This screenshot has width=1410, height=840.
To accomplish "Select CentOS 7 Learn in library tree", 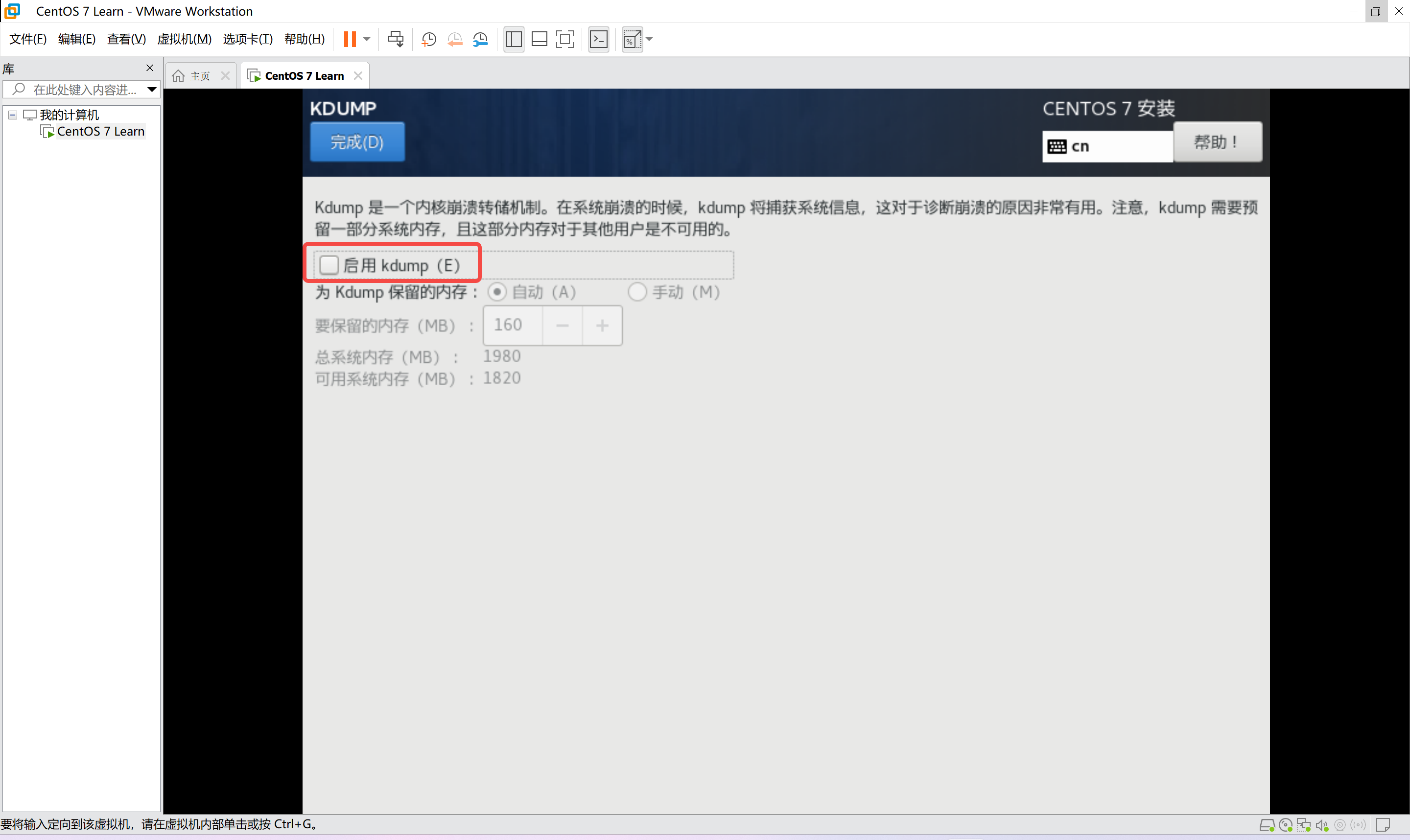I will click(x=101, y=131).
